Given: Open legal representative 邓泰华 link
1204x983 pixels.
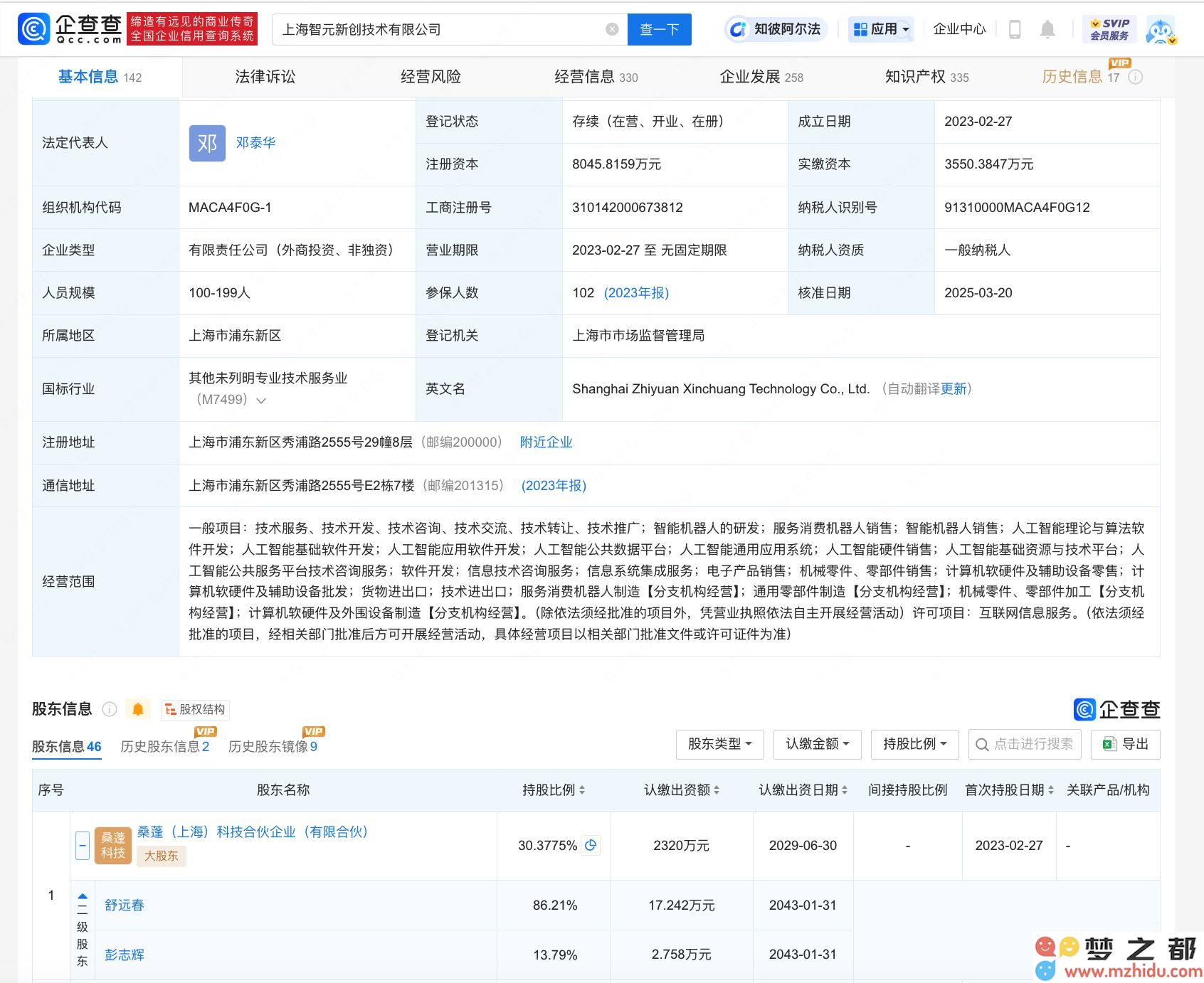Looking at the screenshot, I should pos(255,143).
